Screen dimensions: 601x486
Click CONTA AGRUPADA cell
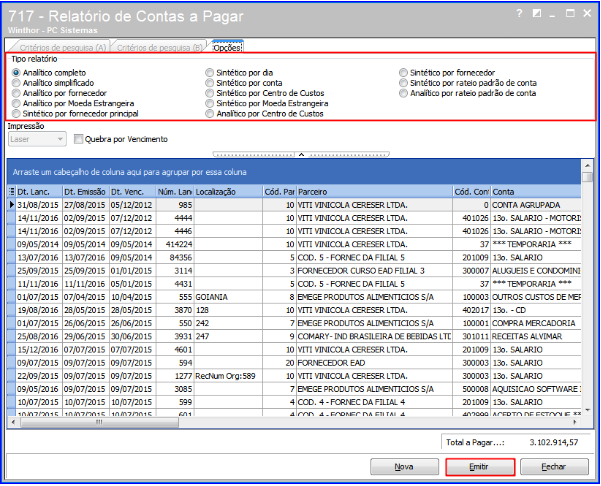pos(536,205)
